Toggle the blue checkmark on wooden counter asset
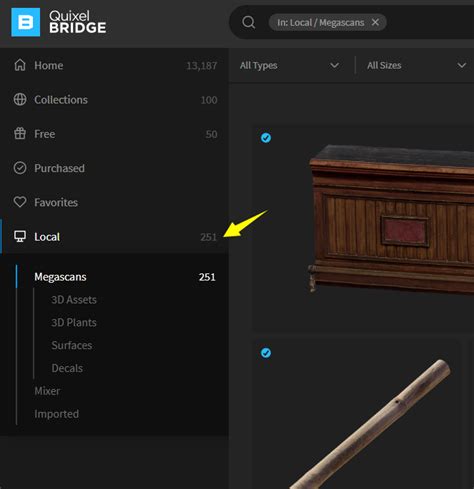 pos(266,138)
